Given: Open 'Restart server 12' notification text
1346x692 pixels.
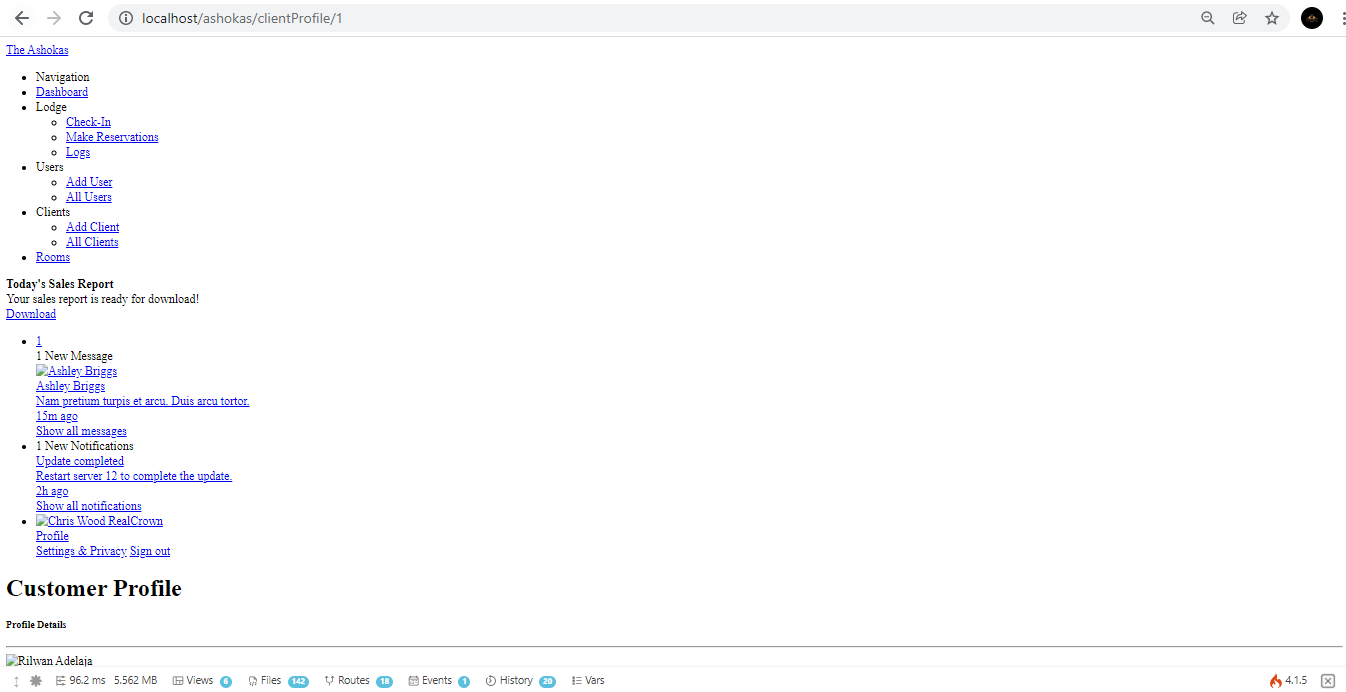Looking at the screenshot, I should coord(134,476).
